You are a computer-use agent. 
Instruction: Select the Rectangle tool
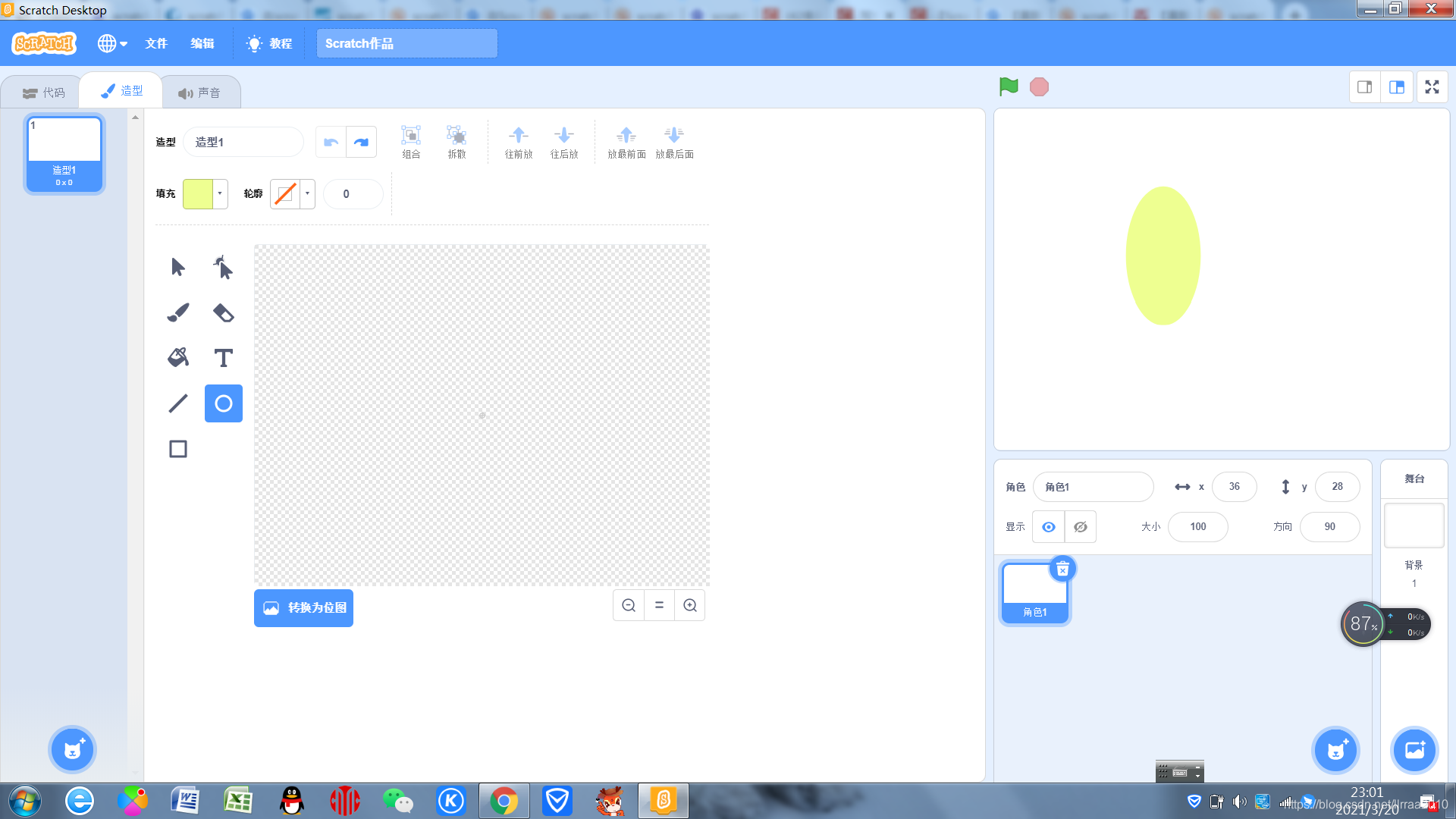(177, 449)
